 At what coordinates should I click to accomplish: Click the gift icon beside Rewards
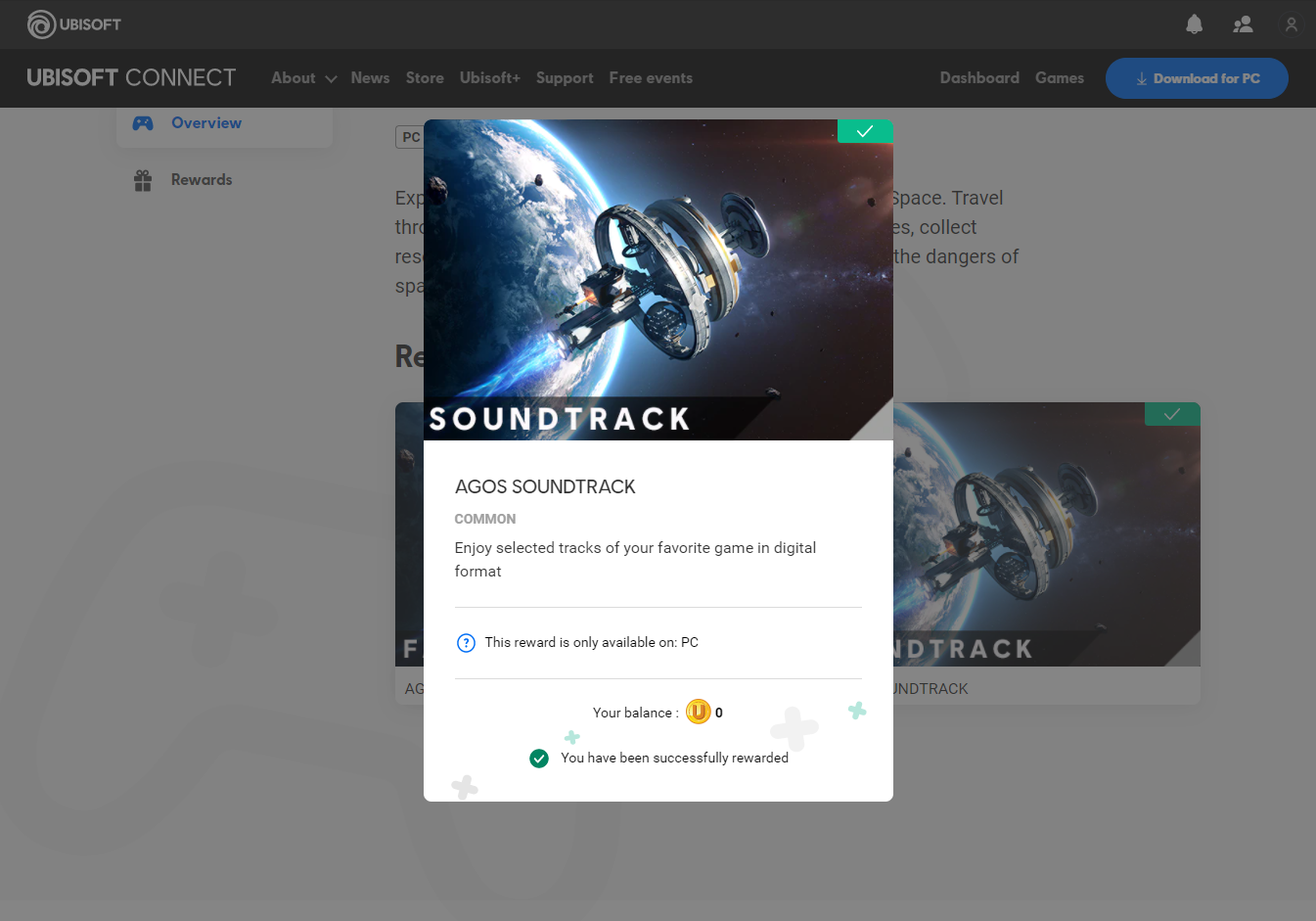pos(143,180)
